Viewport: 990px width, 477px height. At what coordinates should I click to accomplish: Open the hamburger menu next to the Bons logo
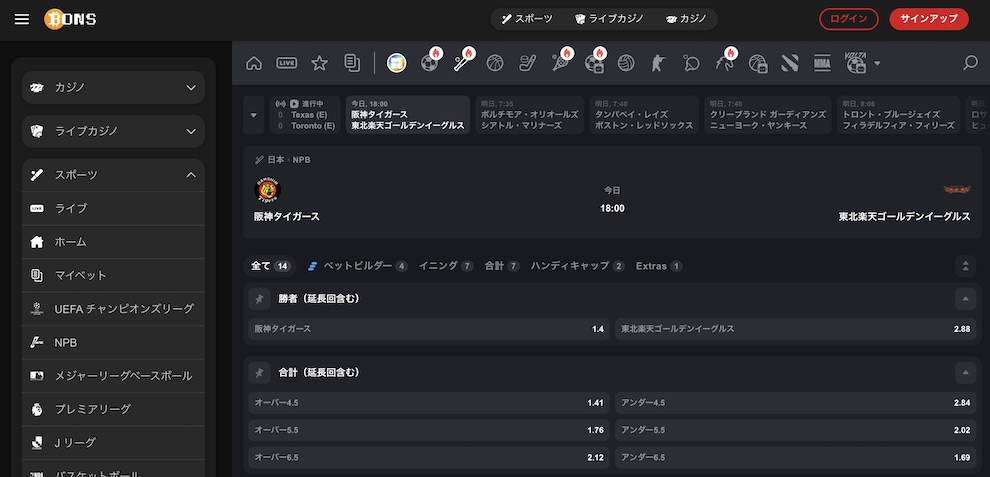(21, 20)
